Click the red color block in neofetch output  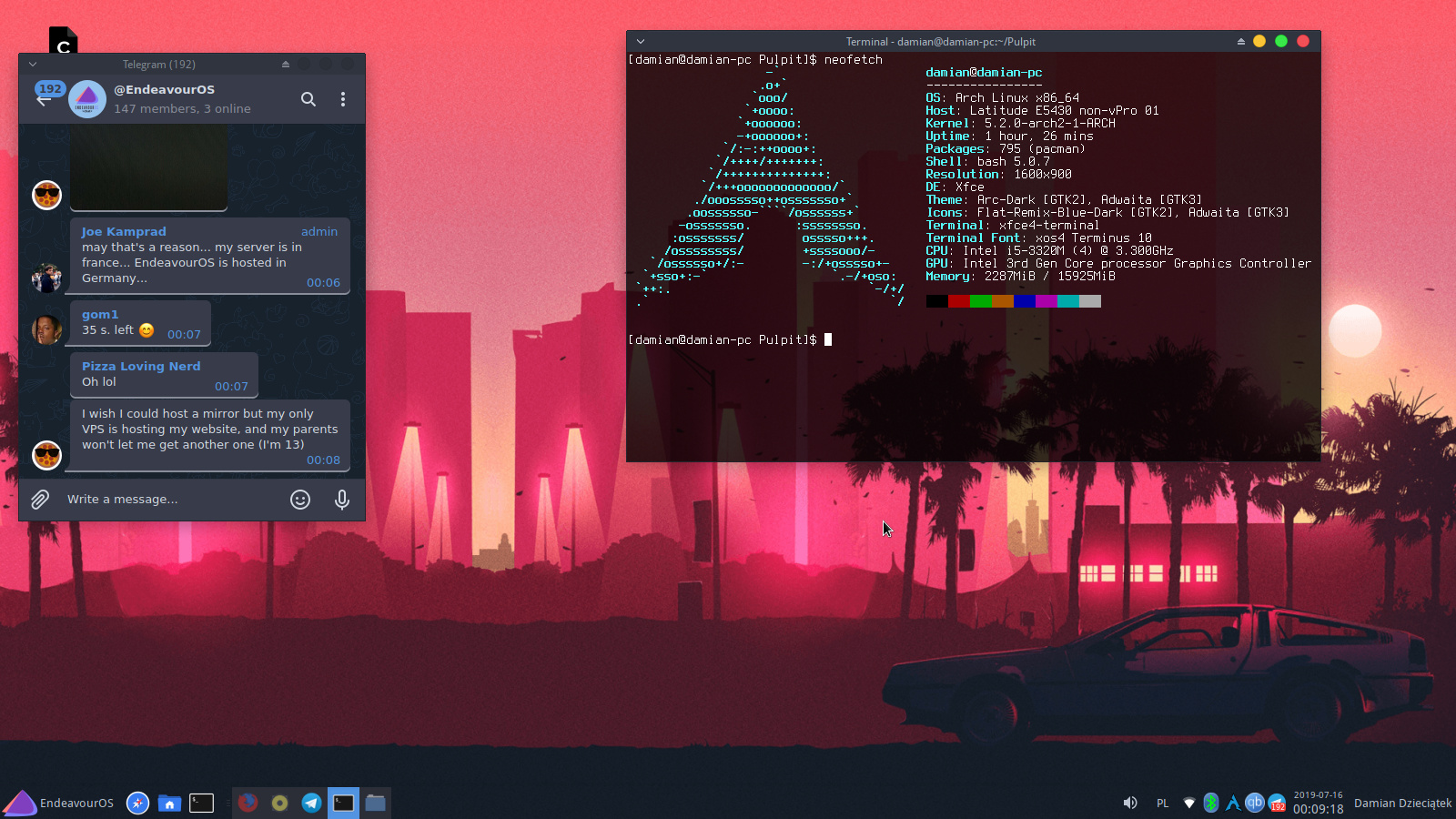click(x=959, y=301)
